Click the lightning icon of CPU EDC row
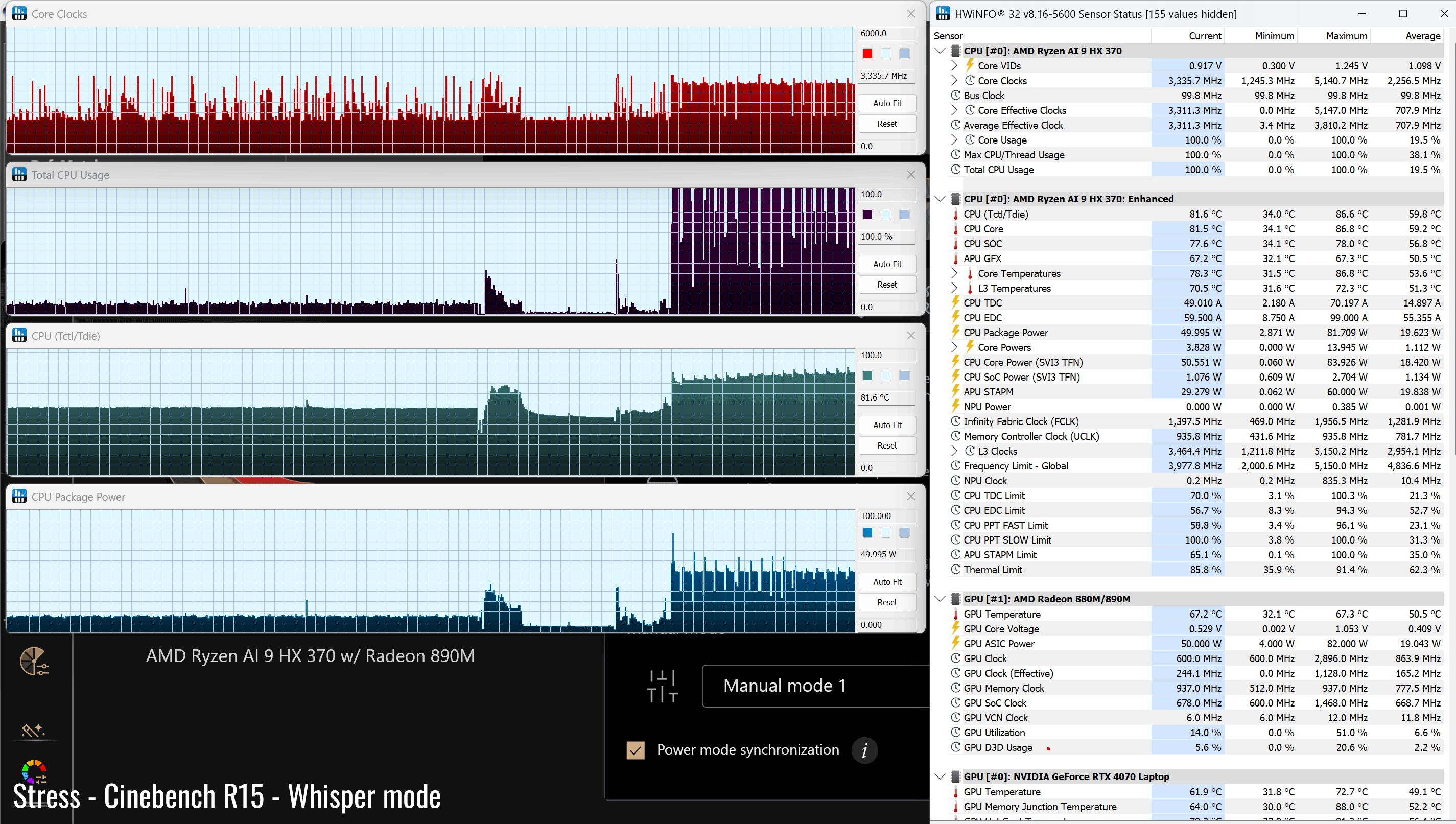Viewport: 1456px width, 824px height. click(956, 317)
